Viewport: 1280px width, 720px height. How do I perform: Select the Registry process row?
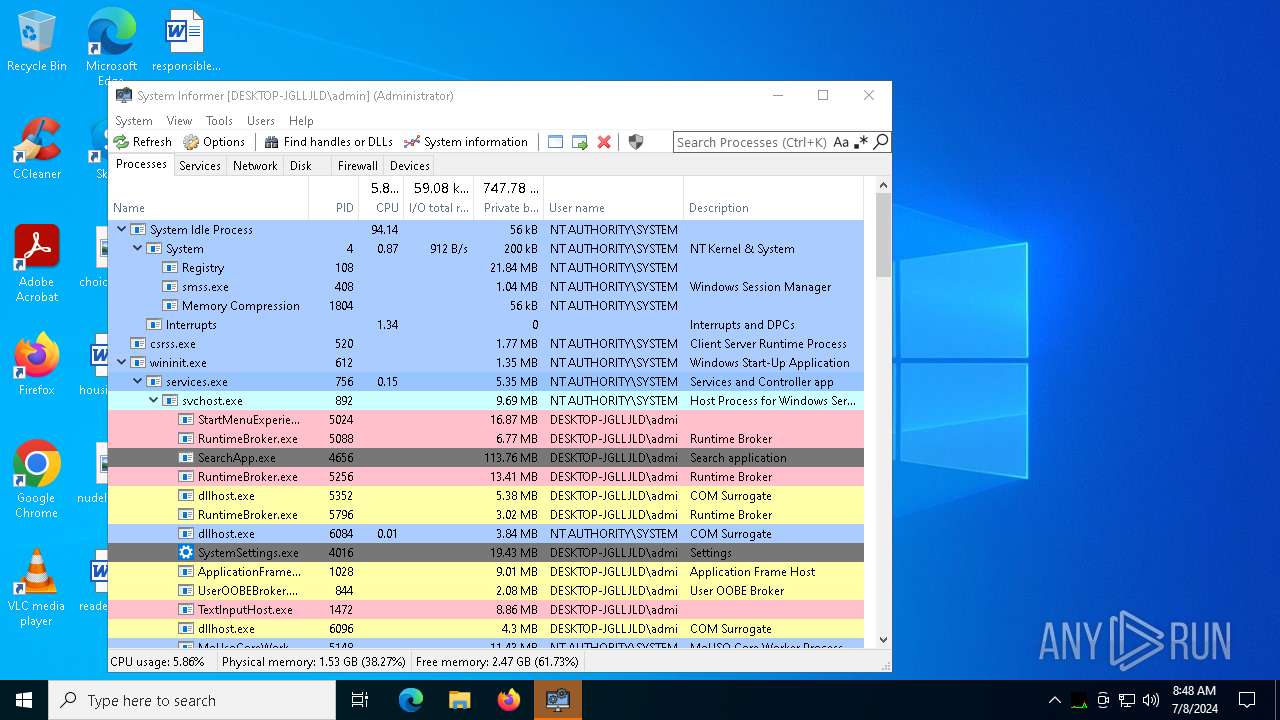pos(486,268)
